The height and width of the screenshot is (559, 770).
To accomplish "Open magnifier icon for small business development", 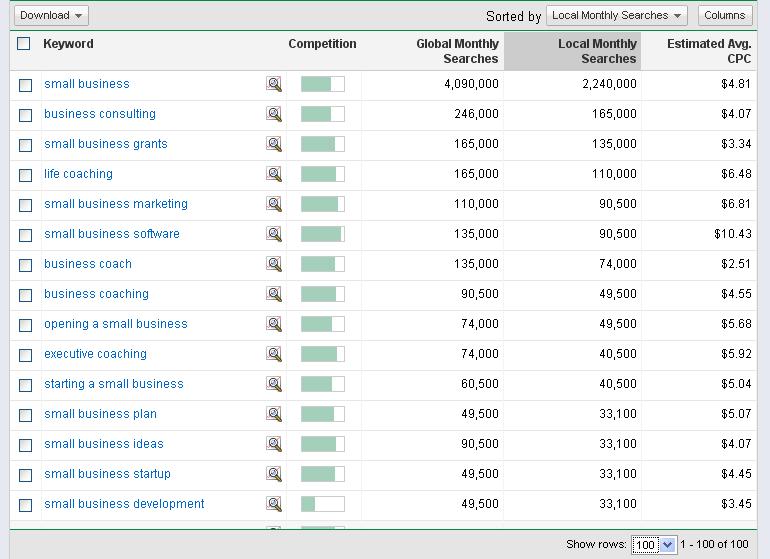I will (x=274, y=503).
